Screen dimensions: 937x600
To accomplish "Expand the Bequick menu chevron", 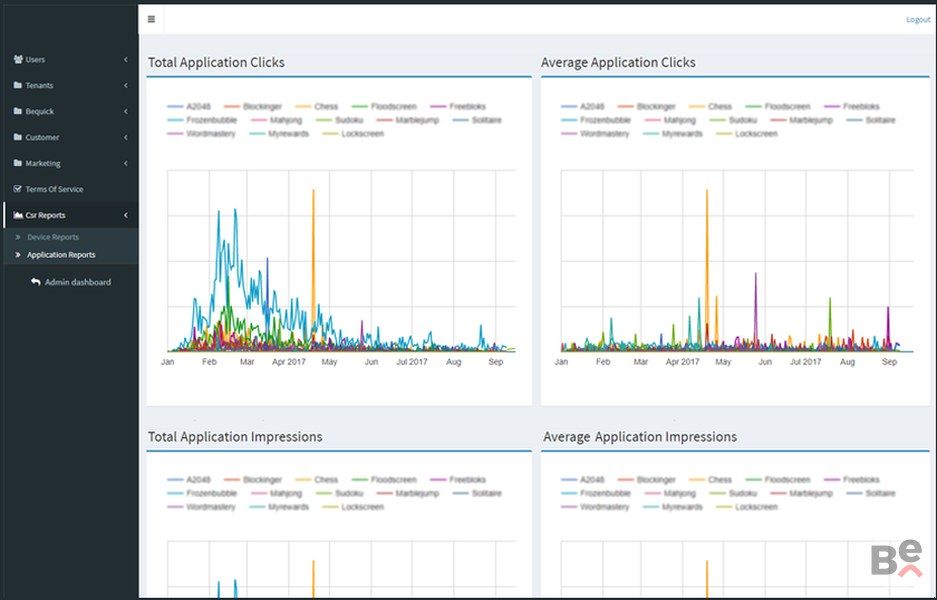I will 125,111.
